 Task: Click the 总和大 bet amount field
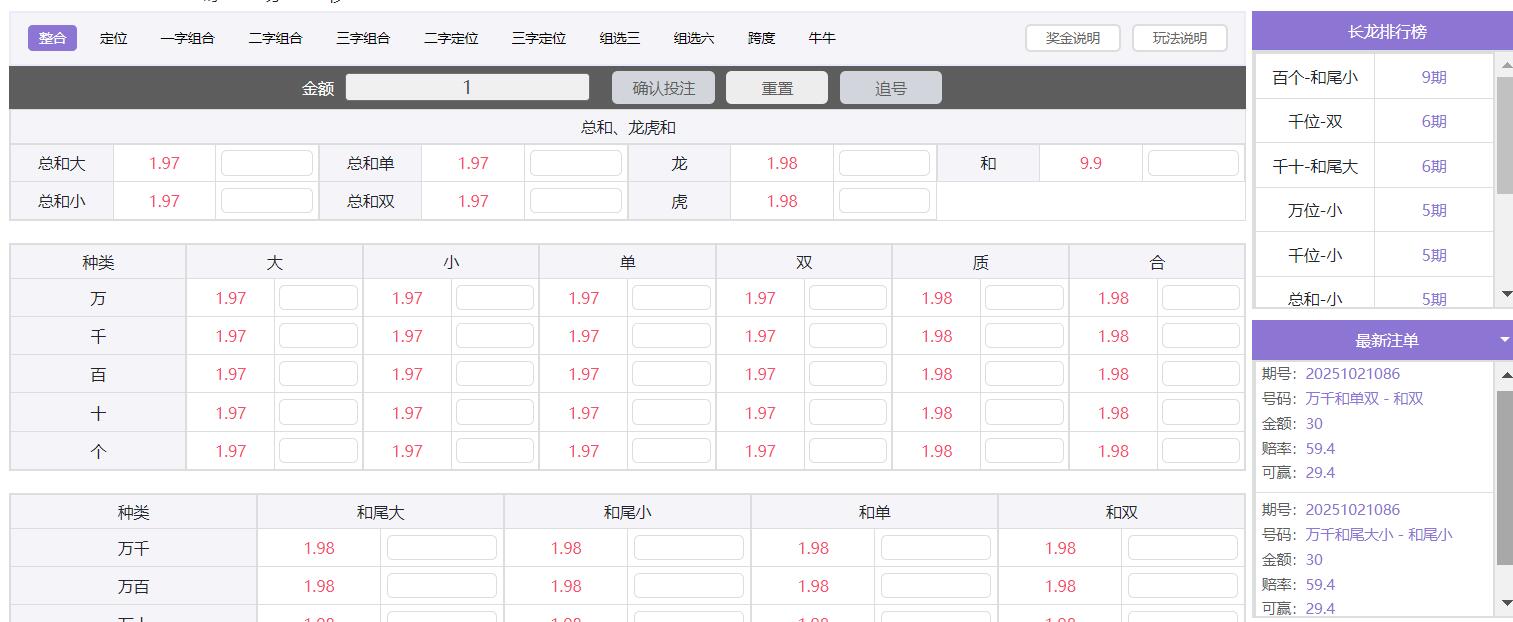(x=267, y=163)
